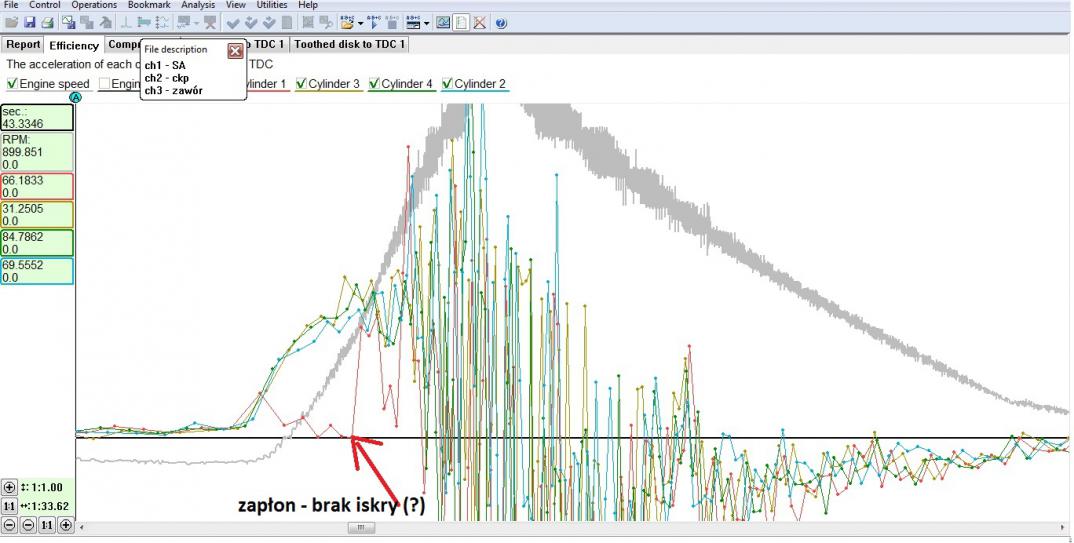Screen dimensions: 1074x543
Task: Open the blue Help question mark icon
Action: [501, 22]
